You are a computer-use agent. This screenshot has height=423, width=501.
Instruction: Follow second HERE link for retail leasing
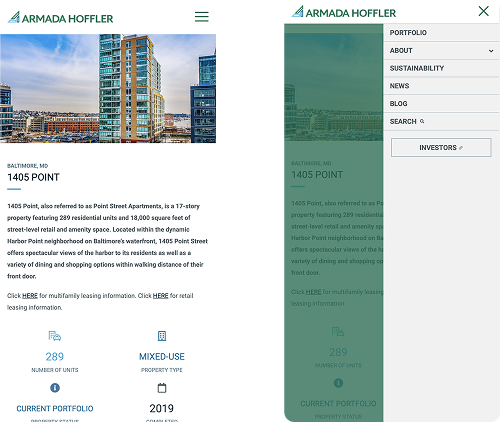coord(160,296)
